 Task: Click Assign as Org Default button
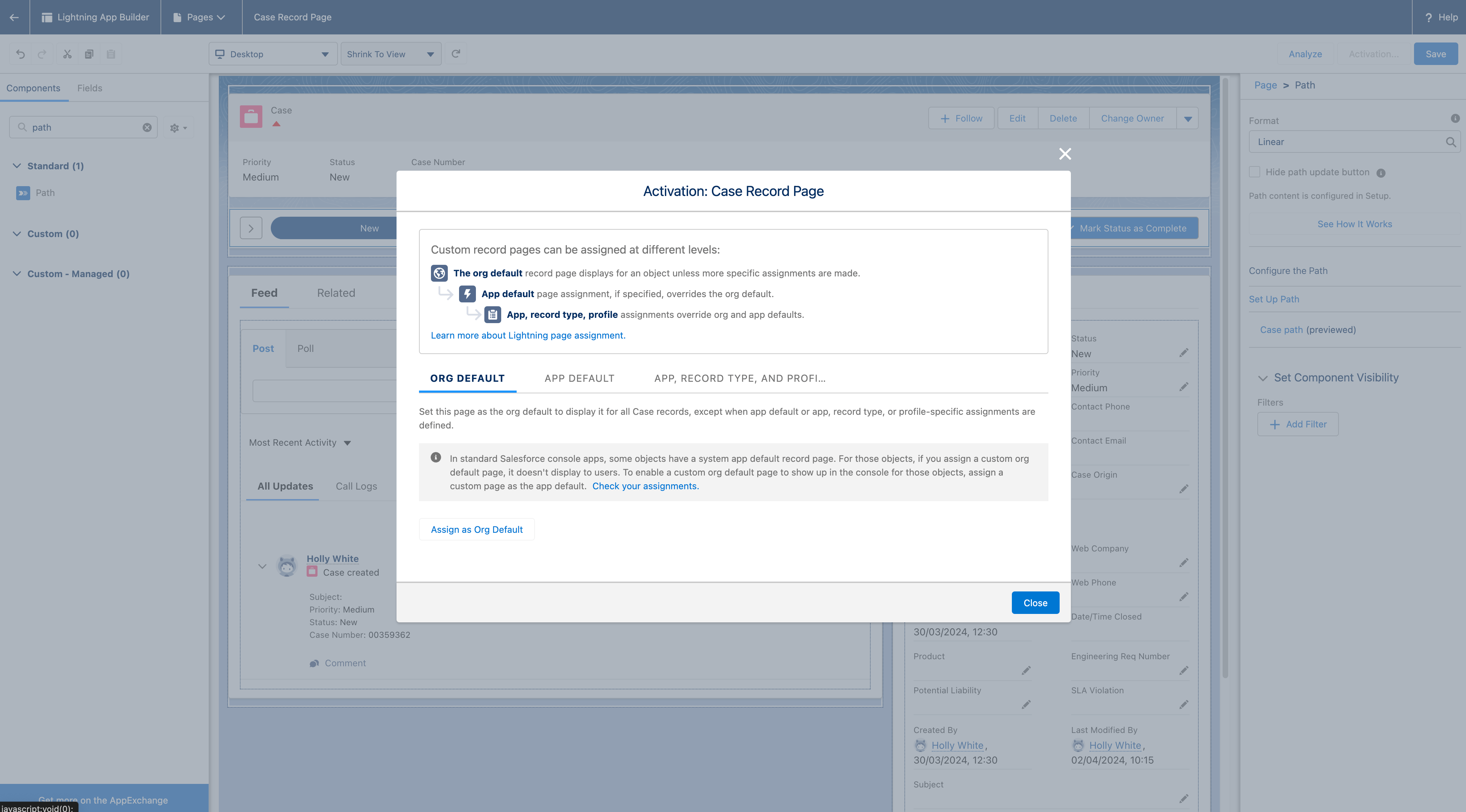tap(476, 529)
